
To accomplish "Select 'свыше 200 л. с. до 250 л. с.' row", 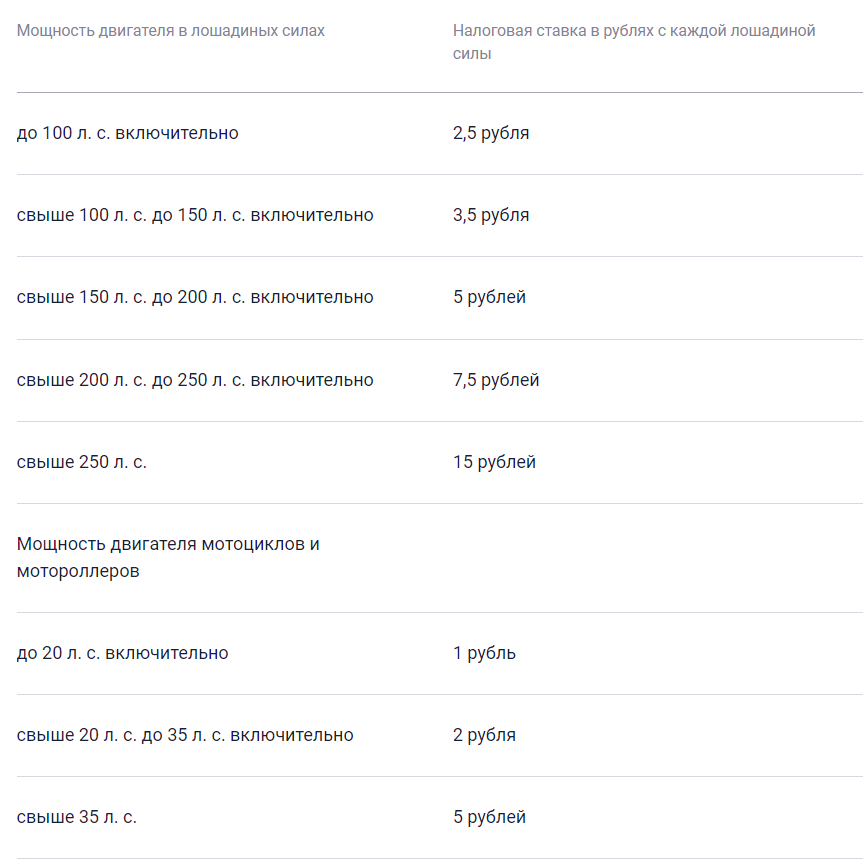I will (195, 380).
